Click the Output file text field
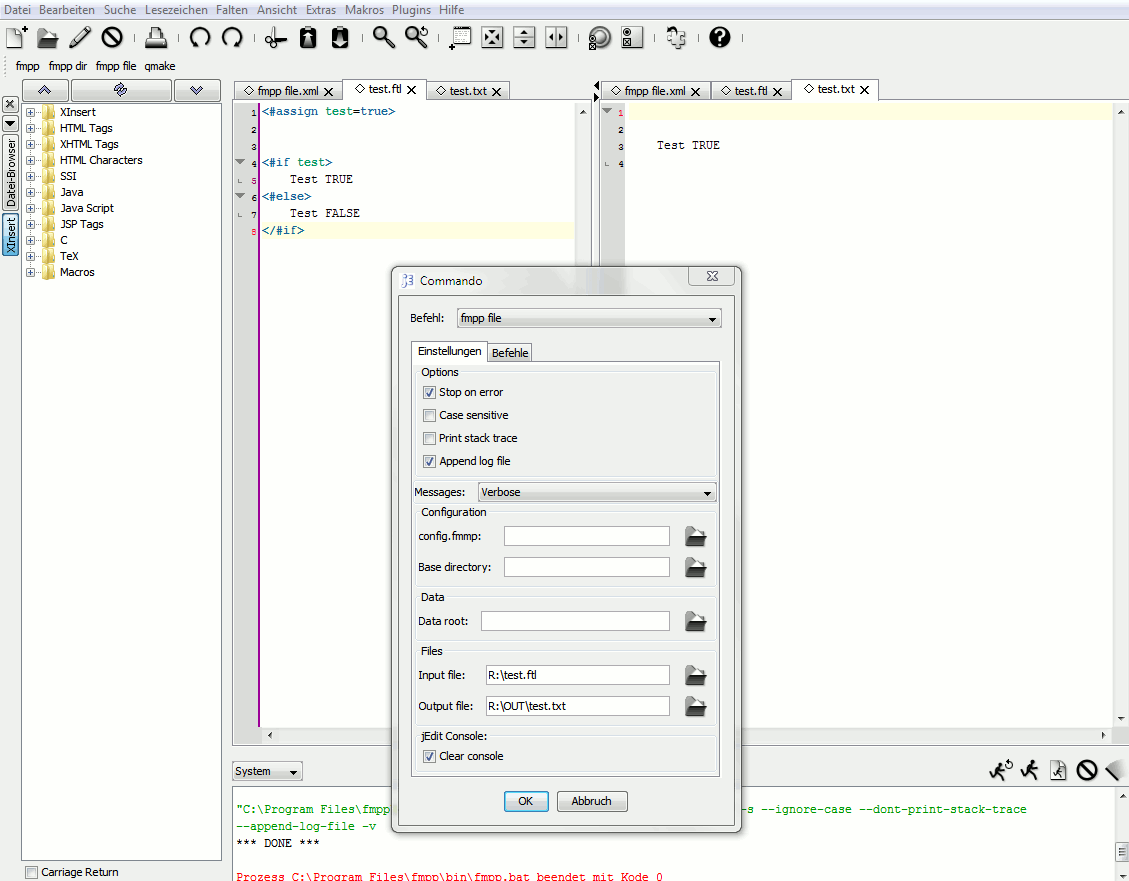Screen dimensions: 1129x881 point(577,706)
